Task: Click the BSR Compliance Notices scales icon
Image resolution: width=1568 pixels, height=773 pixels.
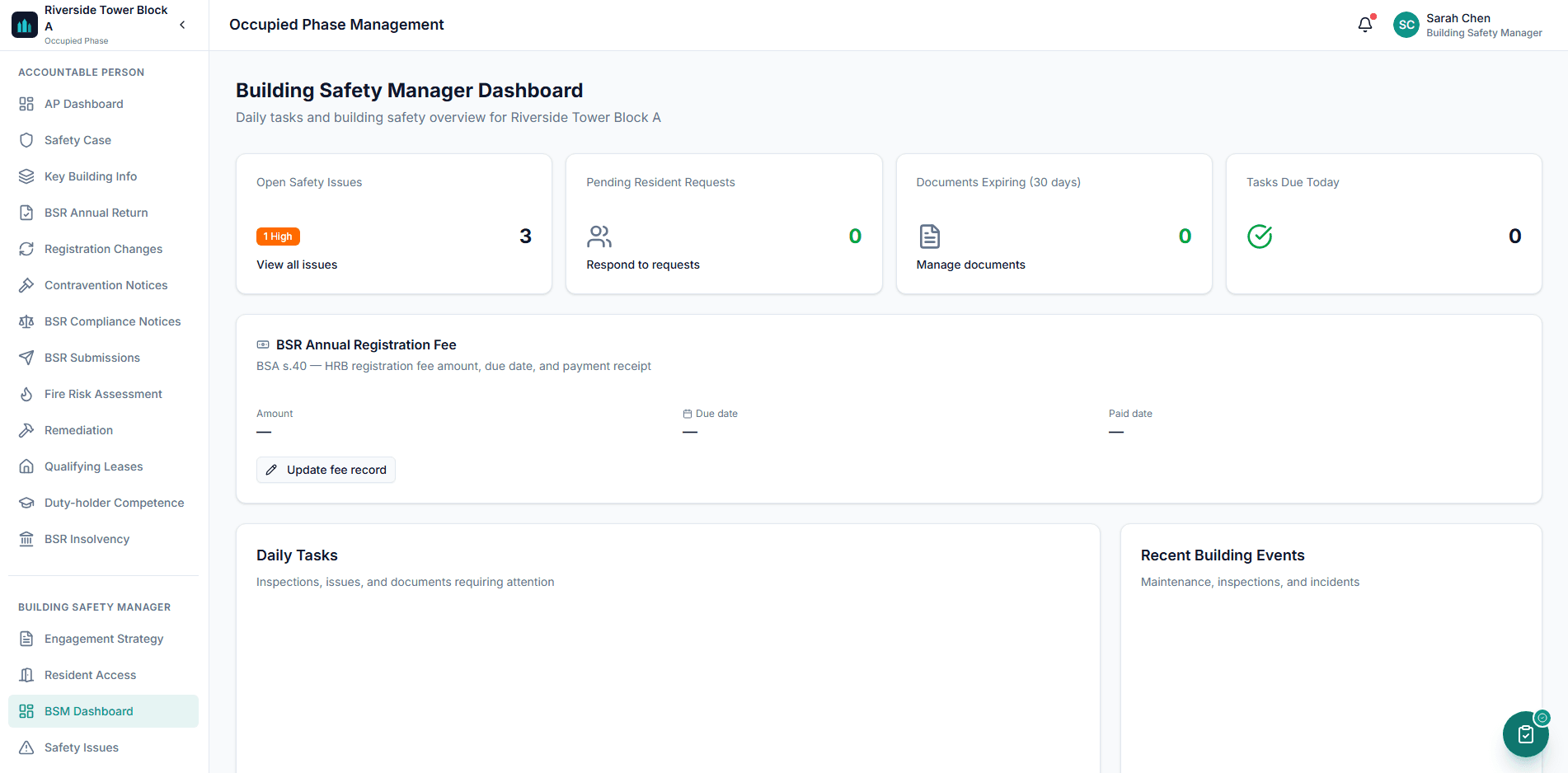Action: click(26, 321)
